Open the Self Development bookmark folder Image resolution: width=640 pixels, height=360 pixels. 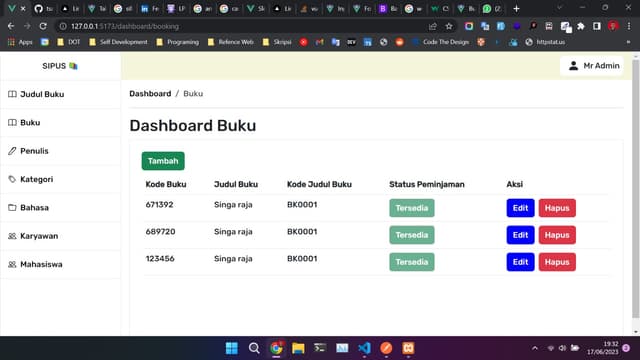tap(118, 42)
